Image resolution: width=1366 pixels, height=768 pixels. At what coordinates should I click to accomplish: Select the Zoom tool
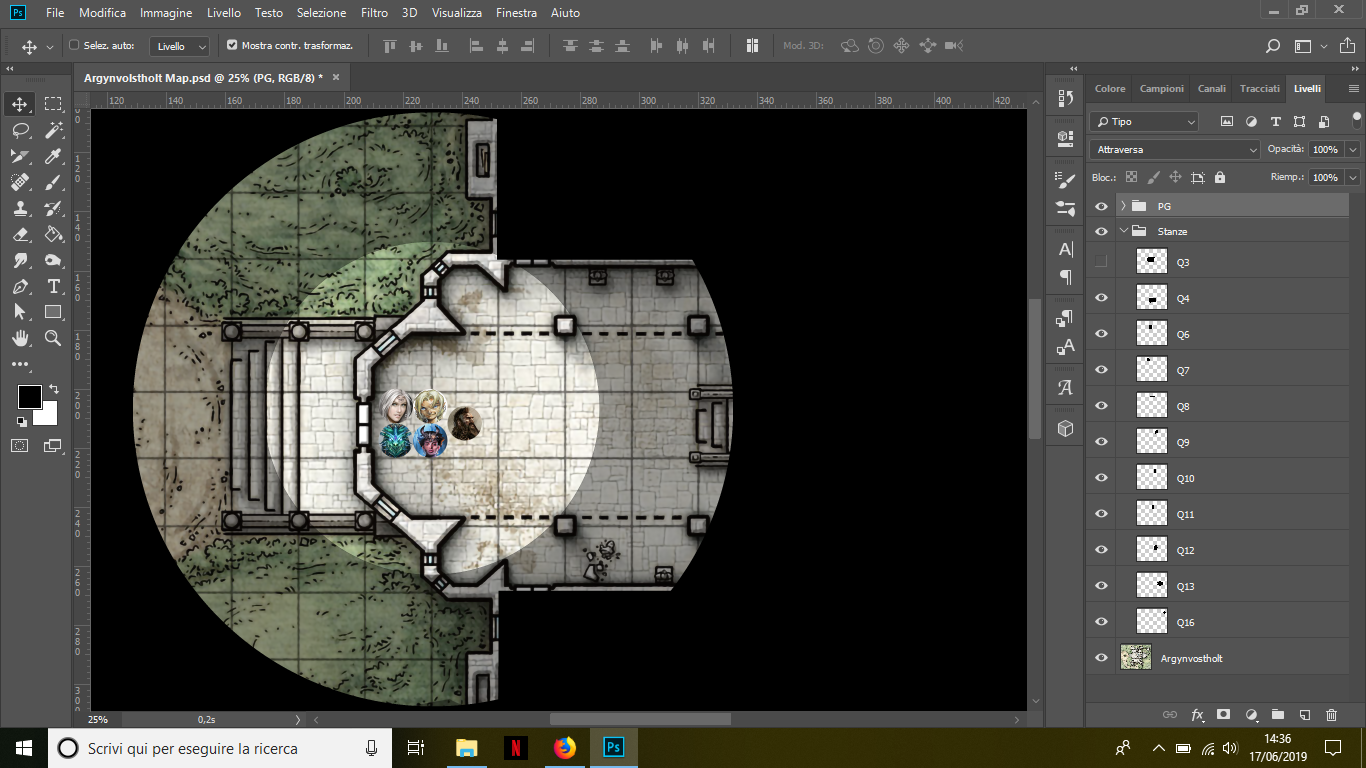[x=53, y=338]
